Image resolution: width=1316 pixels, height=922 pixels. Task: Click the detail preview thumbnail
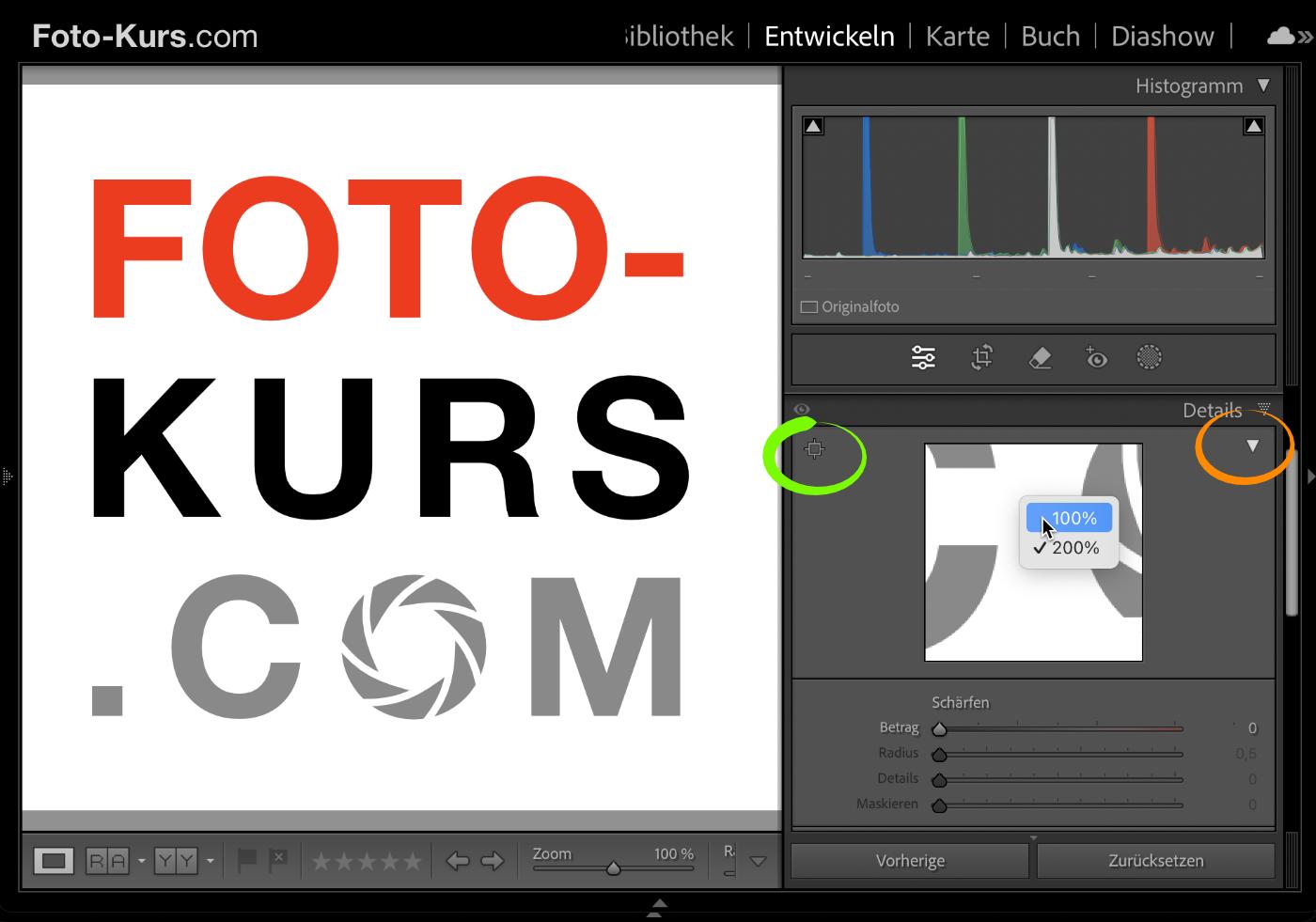[1033, 553]
